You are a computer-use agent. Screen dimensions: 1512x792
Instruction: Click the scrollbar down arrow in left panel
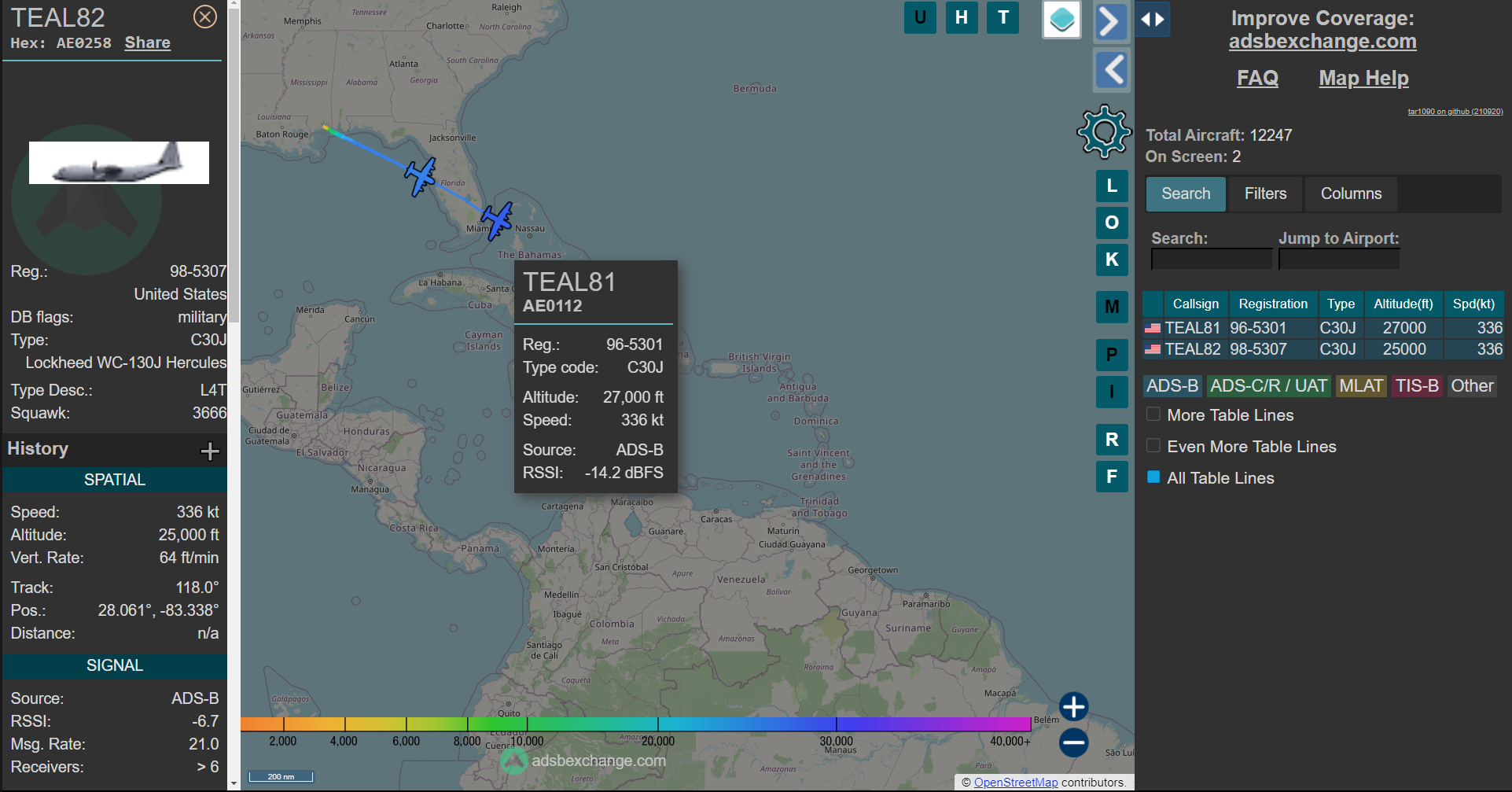coord(234,784)
